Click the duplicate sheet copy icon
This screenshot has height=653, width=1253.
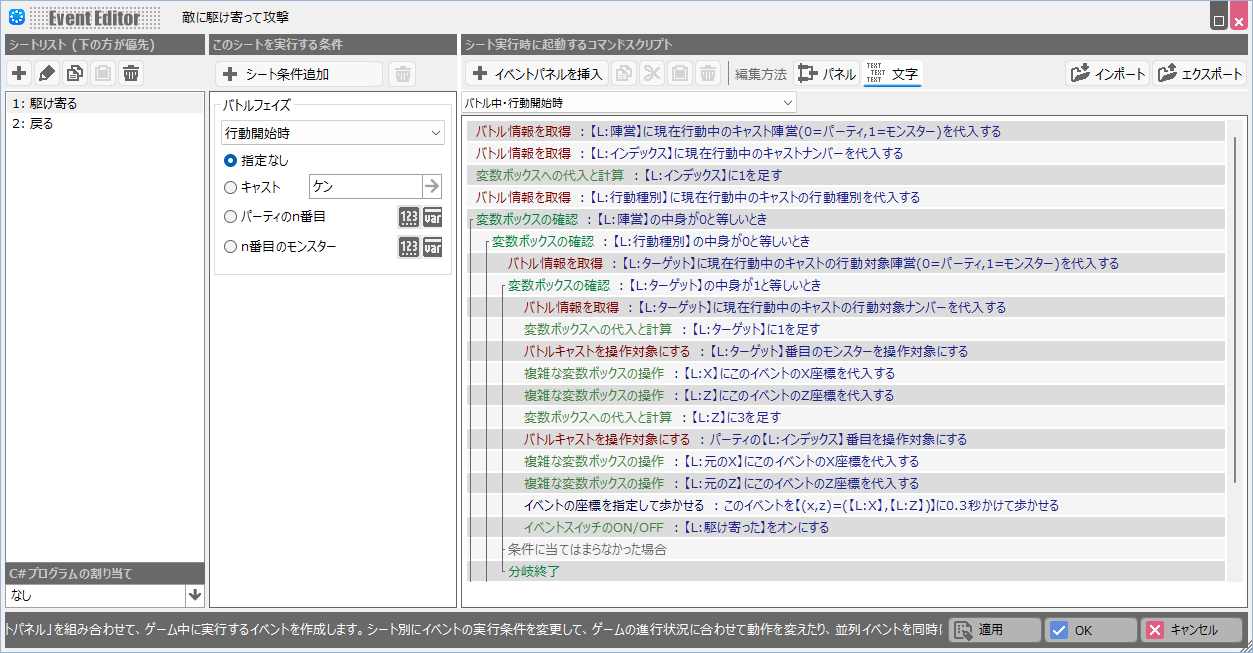pos(75,73)
